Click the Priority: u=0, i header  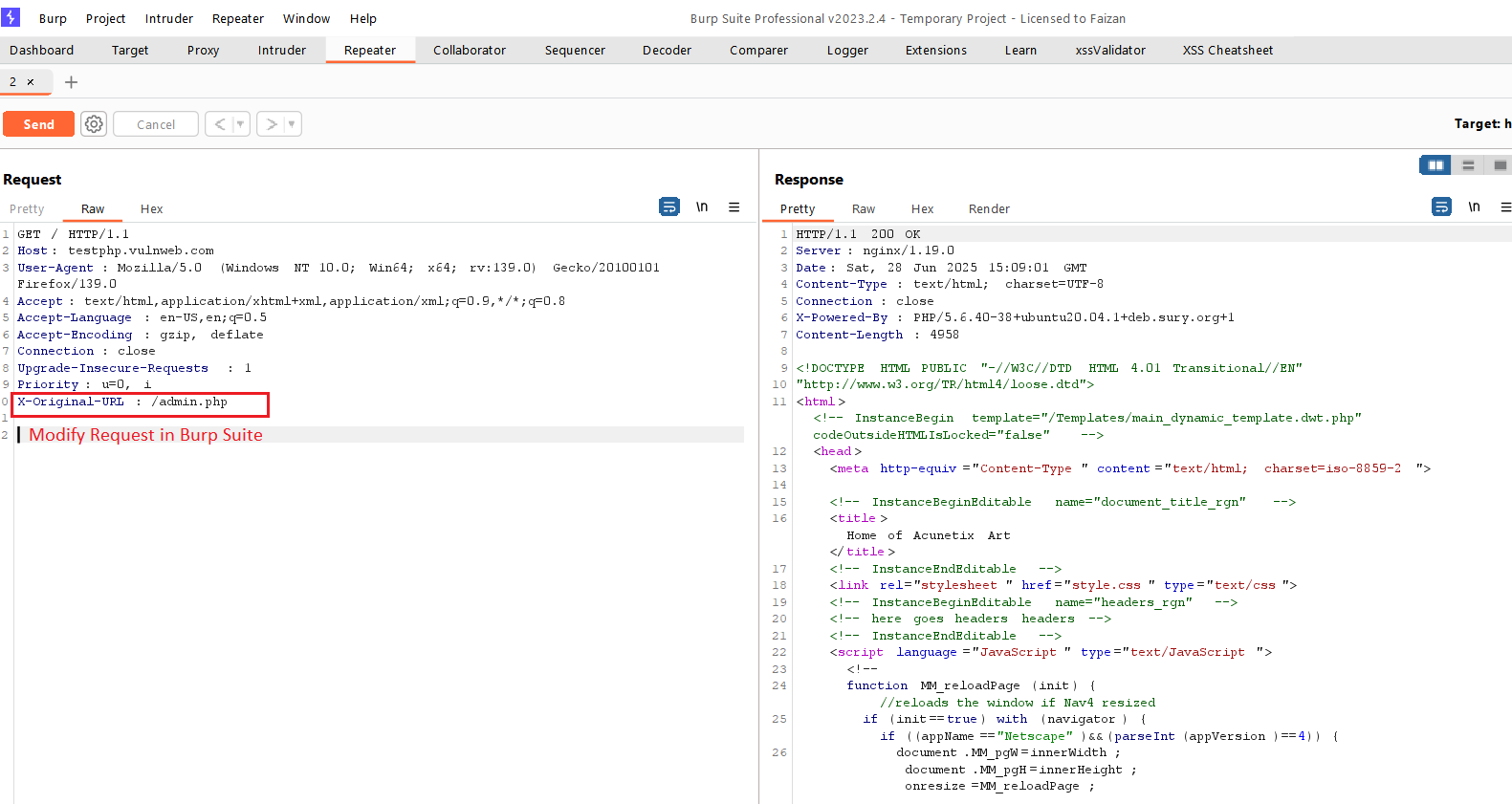pos(84,384)
